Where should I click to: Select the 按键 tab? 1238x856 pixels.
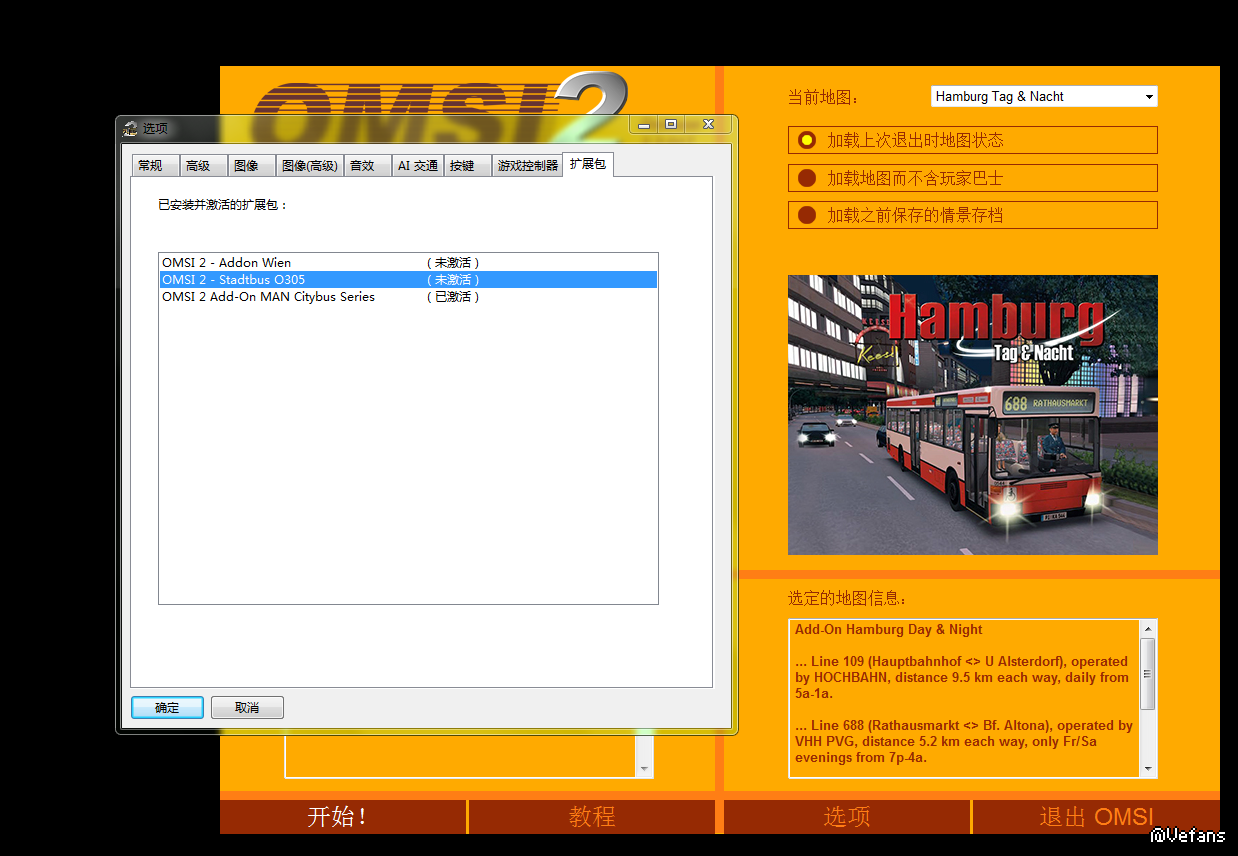[x=468, y=166]
